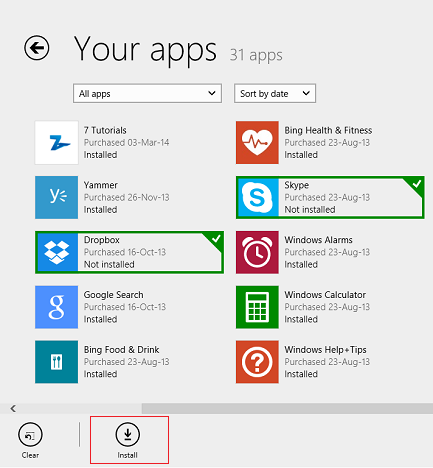Click the 'Your apps' page title
This screenshot has width=433, height=468.
tap(145, 50)
